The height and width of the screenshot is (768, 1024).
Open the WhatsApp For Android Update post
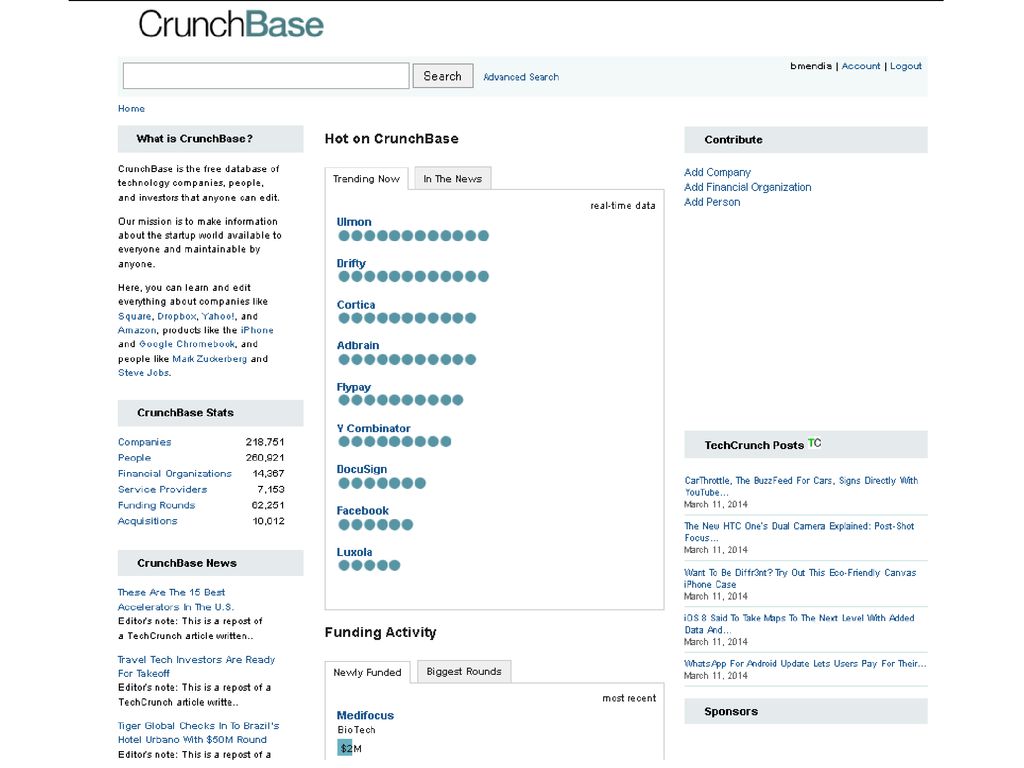pyautogui.click(x=805, y=664)
